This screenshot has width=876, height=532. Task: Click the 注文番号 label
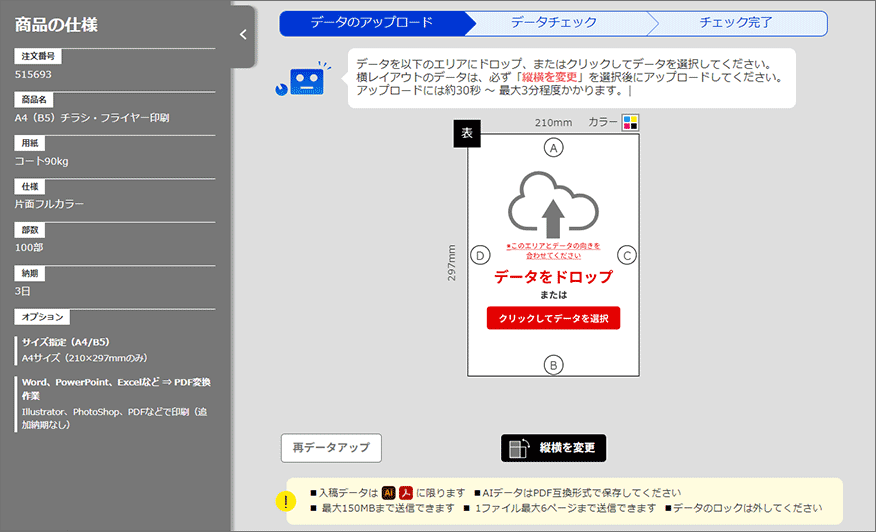[x=38, y=56]
